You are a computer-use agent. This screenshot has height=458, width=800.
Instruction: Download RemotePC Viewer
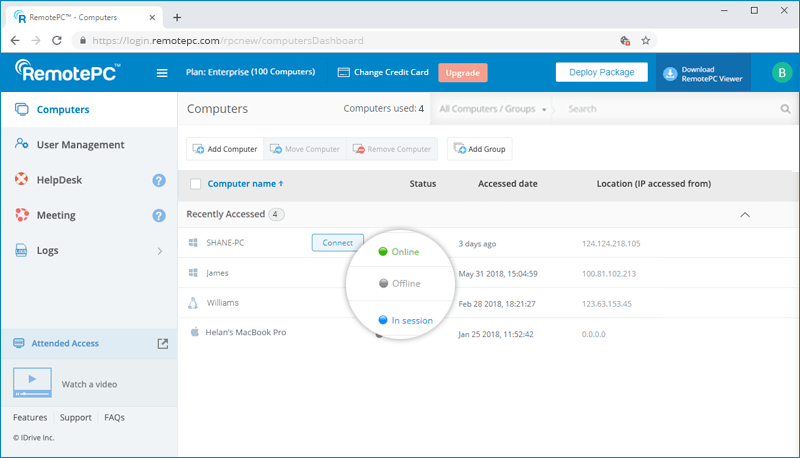[703, 73]
